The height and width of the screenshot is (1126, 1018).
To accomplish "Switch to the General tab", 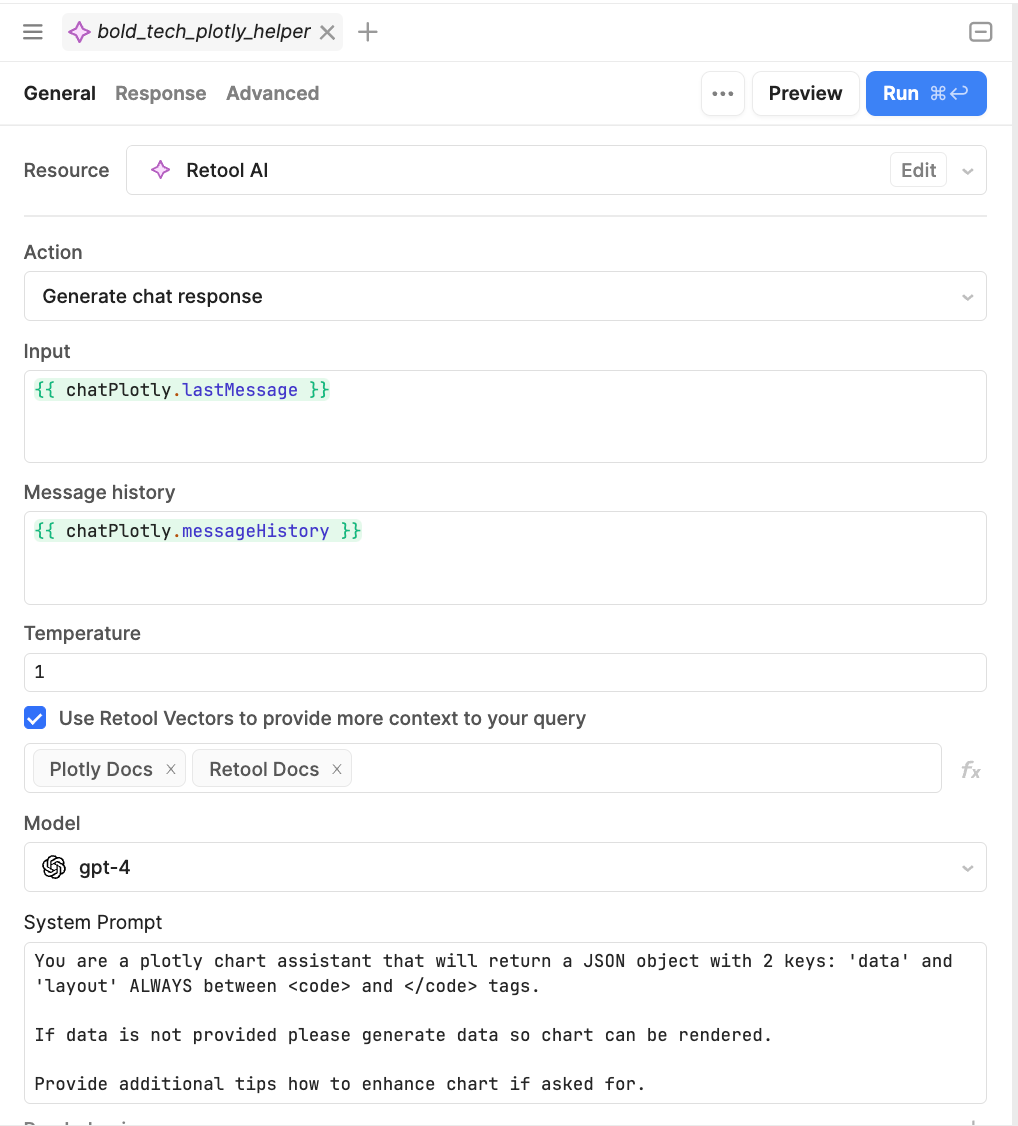I will click(x=60, y=93).
